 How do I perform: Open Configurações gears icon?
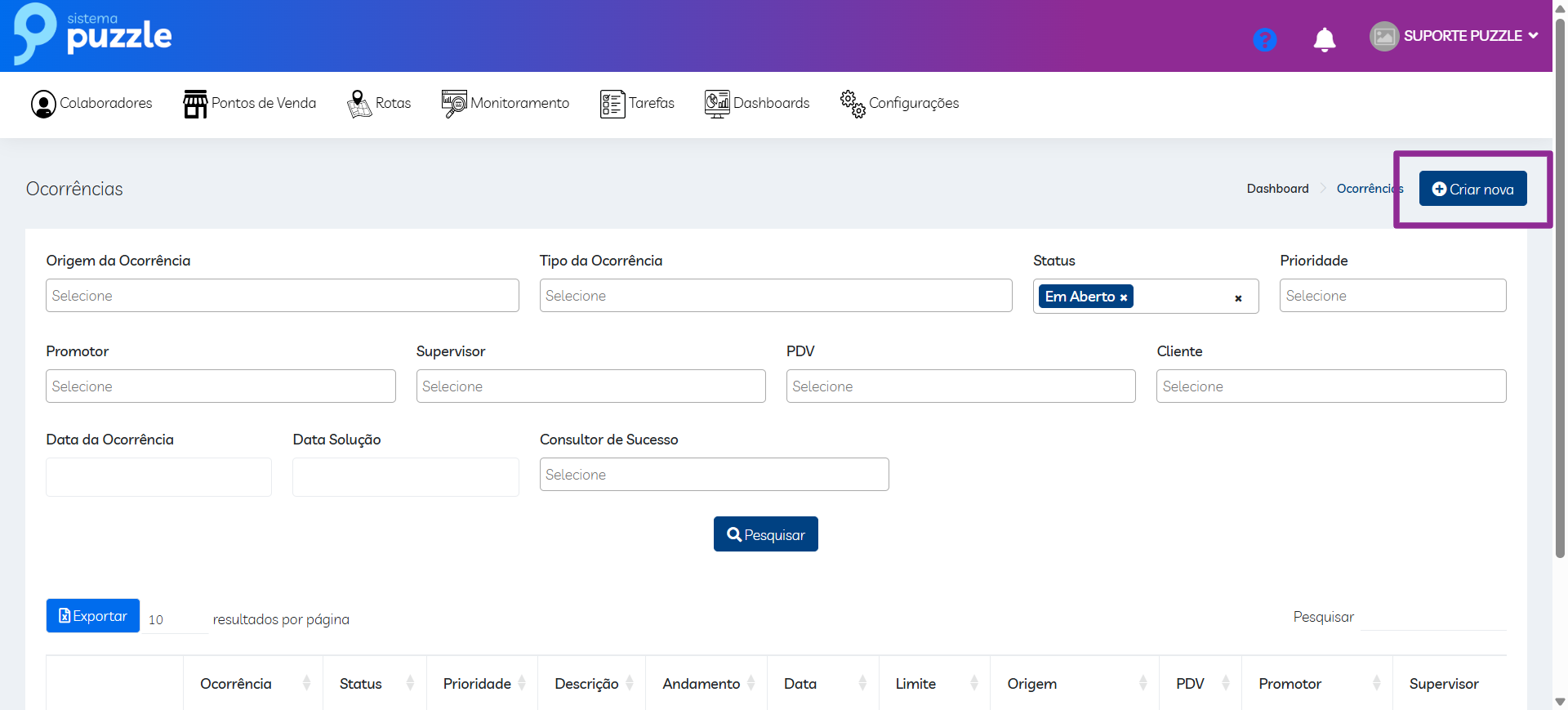(852, 104)
